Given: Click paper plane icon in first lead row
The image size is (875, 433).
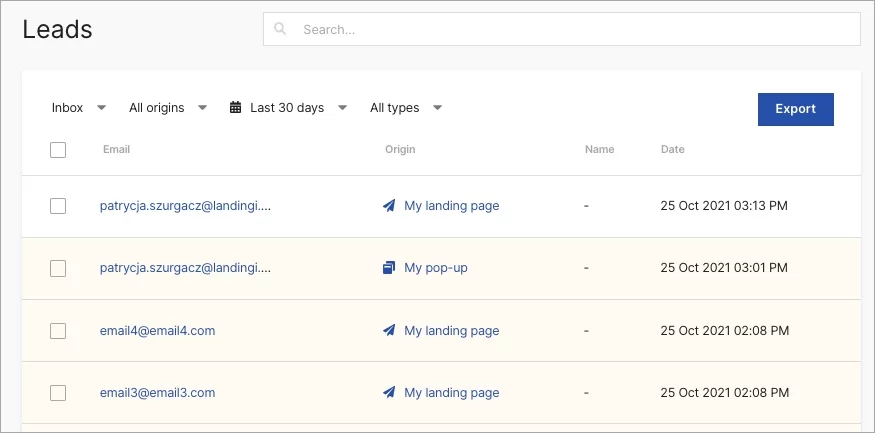Looking at the screenshot, I should (x=389, y=206).
